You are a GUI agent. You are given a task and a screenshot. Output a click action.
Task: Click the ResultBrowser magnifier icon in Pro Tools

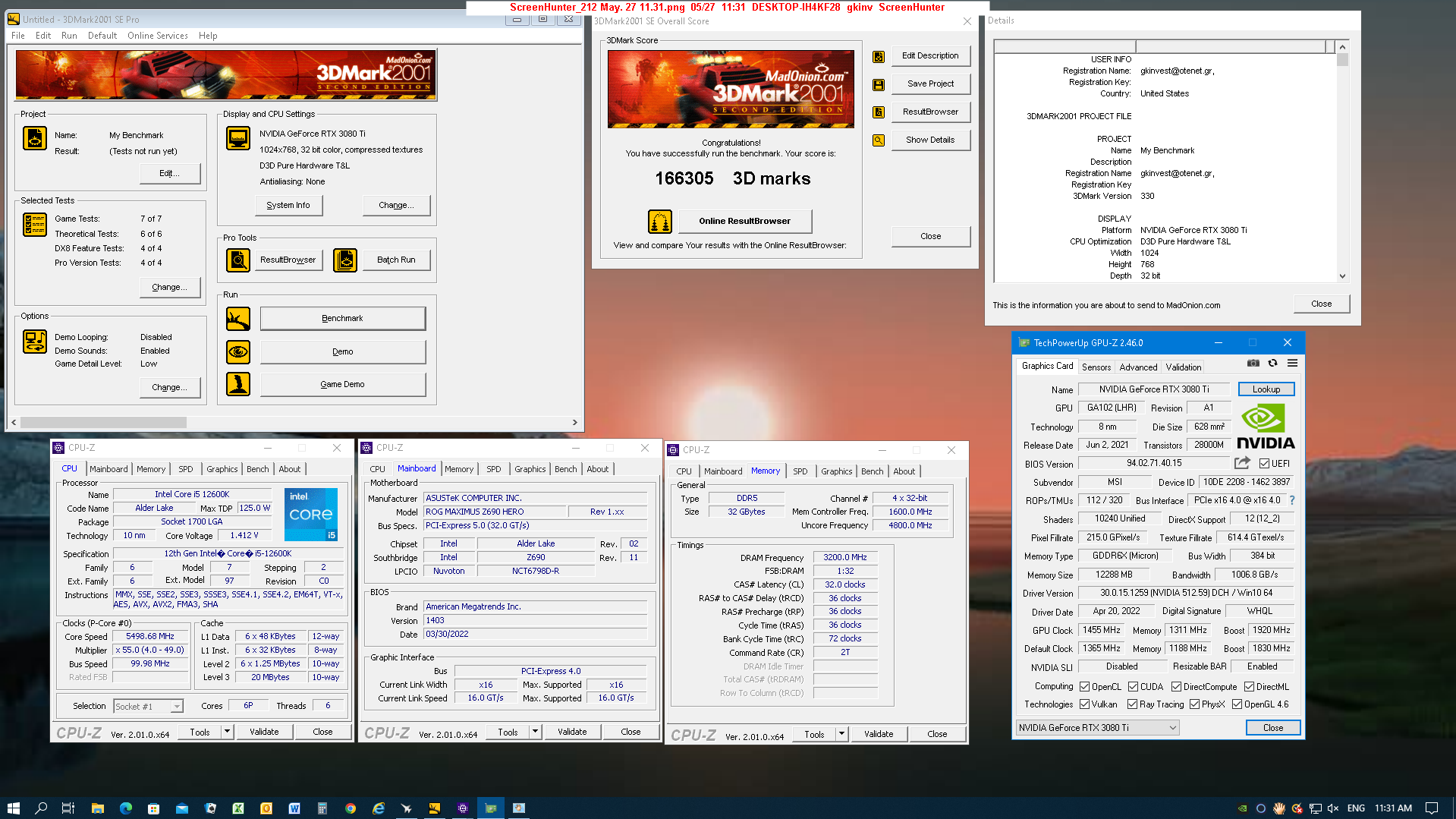[x=238, y=260]
